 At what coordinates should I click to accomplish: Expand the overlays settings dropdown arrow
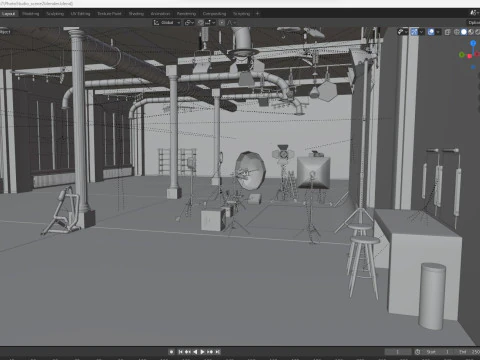tap(438, 32)
